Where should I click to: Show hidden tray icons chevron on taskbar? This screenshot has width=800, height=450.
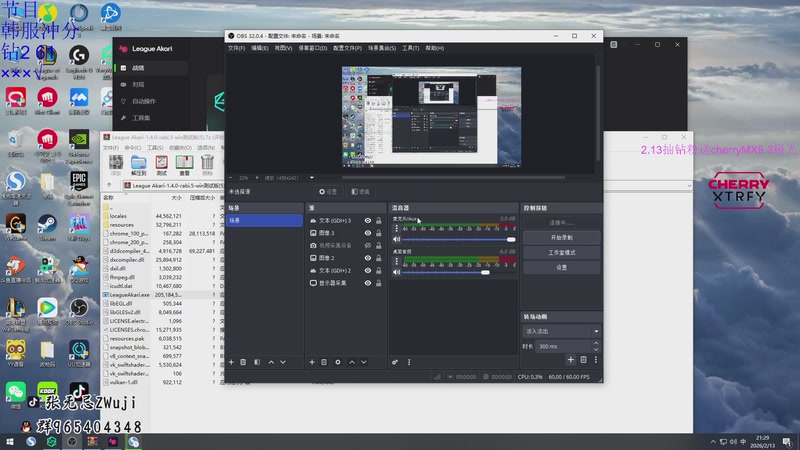point(713,442)
